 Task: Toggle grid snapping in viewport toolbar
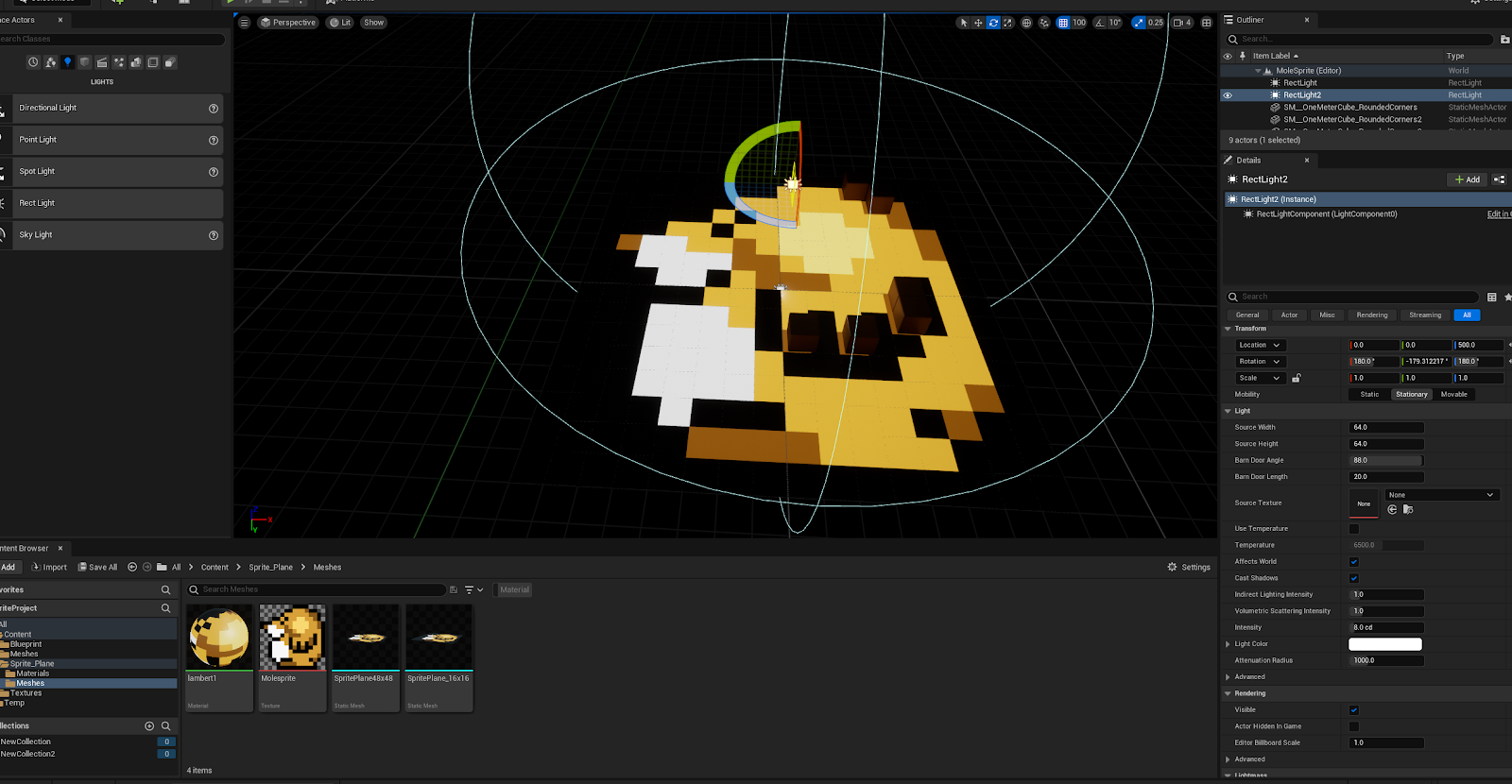pos(1063,23)
